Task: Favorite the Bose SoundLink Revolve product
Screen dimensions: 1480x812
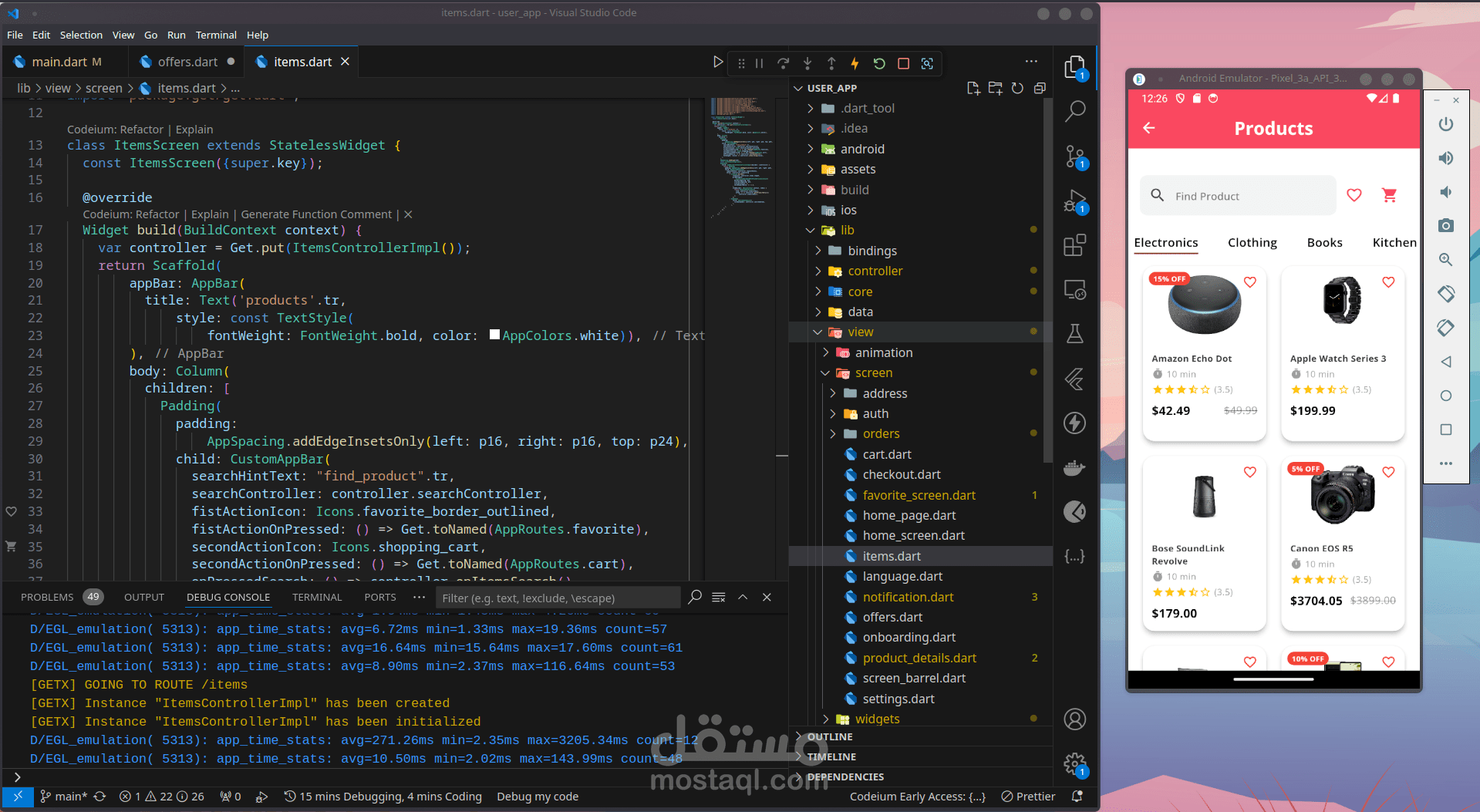Action: click(x=1250, y=472)
